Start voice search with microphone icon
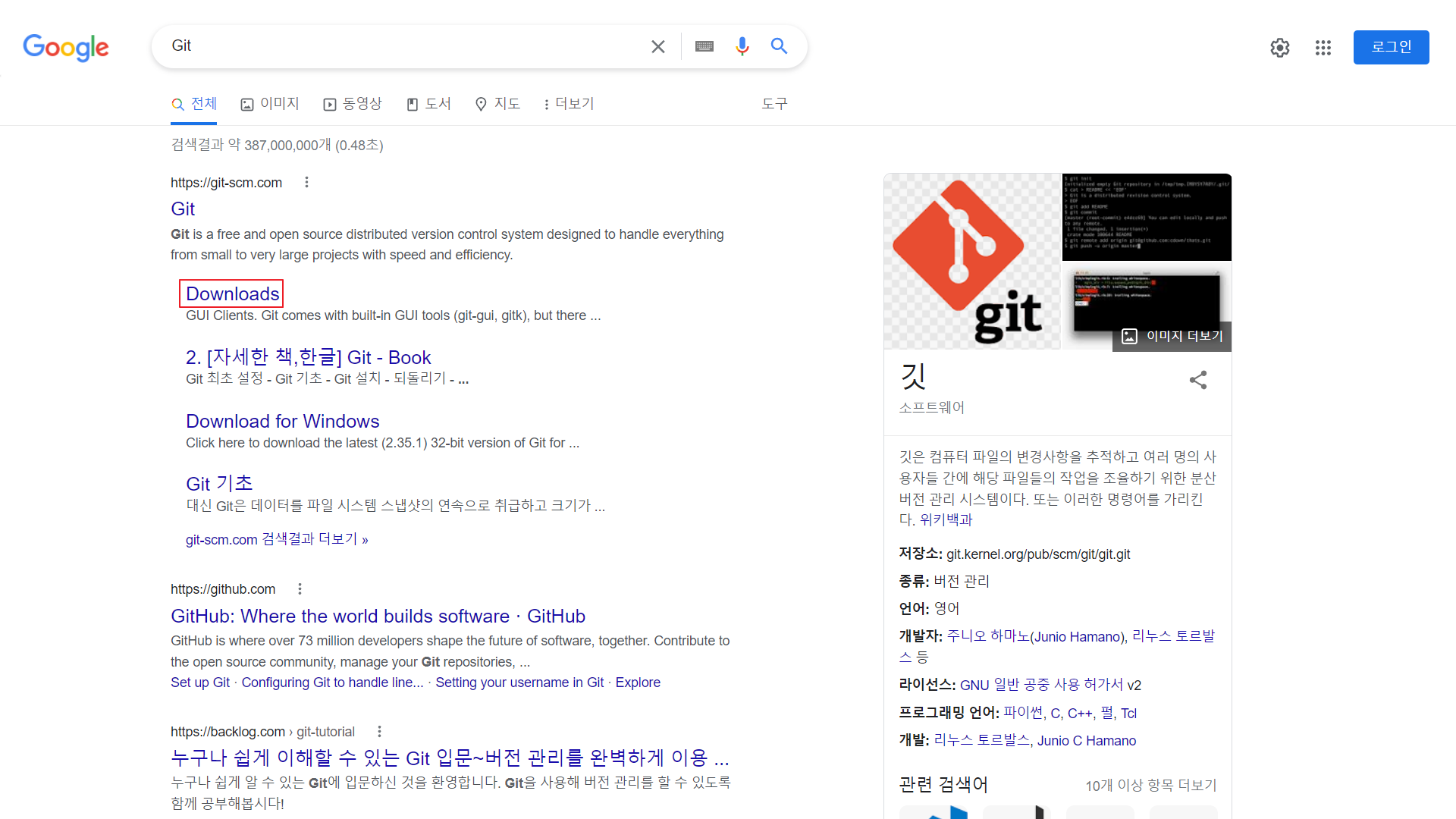Screen dimensions: 1456x819 [742, 47]
